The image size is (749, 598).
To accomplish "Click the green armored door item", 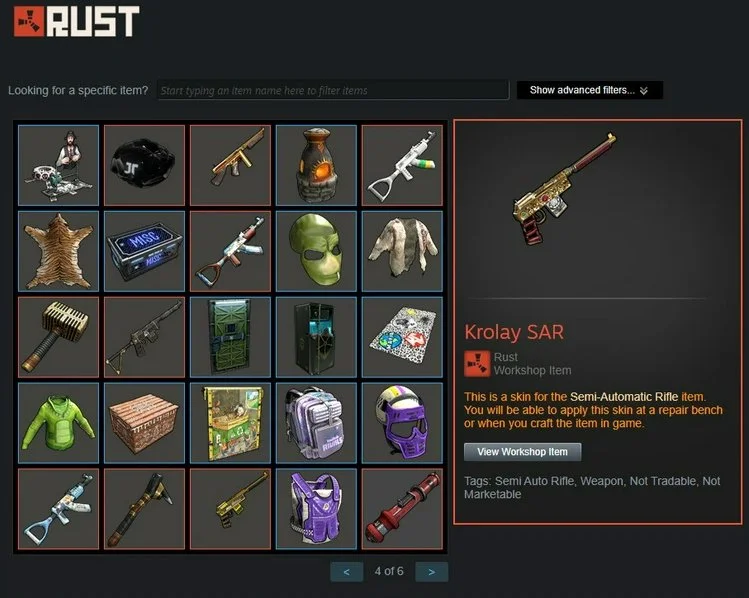I will tap(230, 337).
